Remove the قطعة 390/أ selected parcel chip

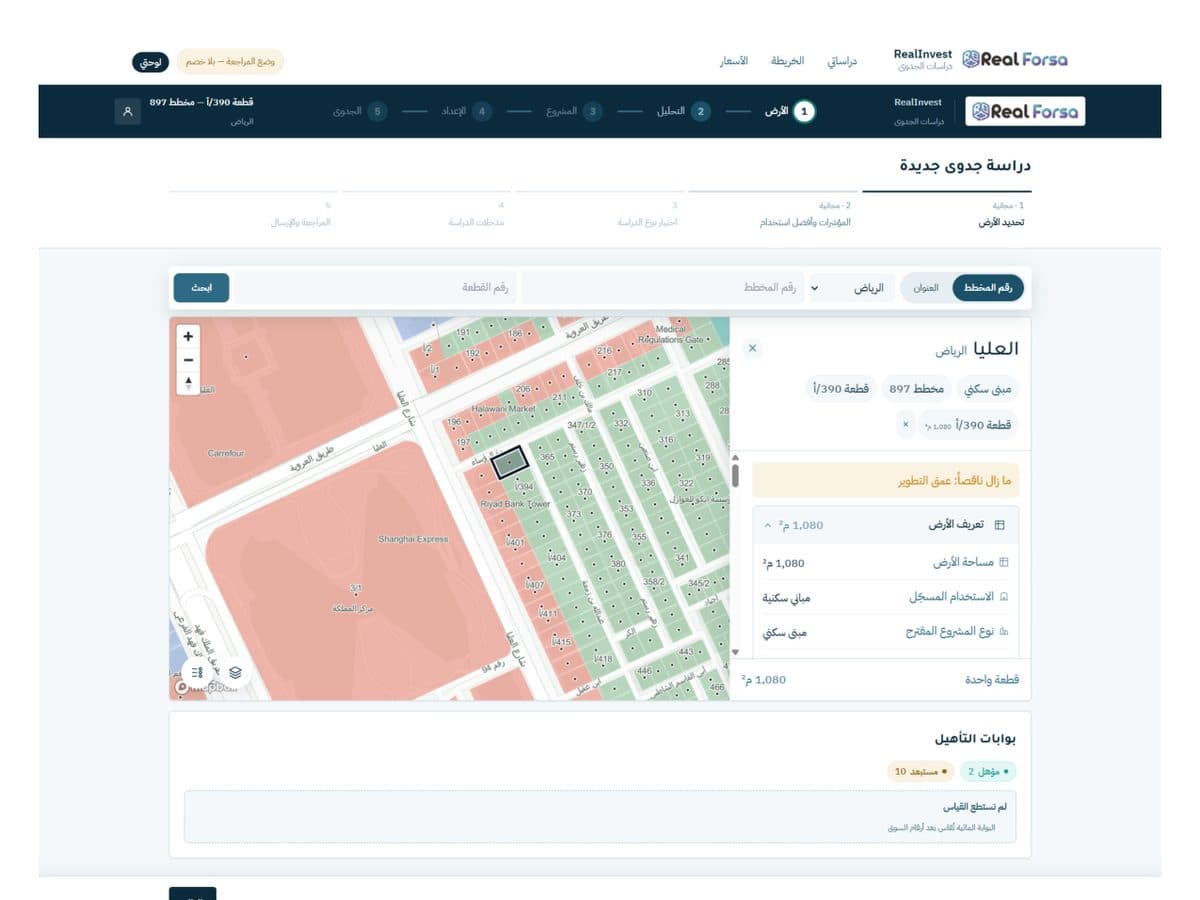[905, 425]
